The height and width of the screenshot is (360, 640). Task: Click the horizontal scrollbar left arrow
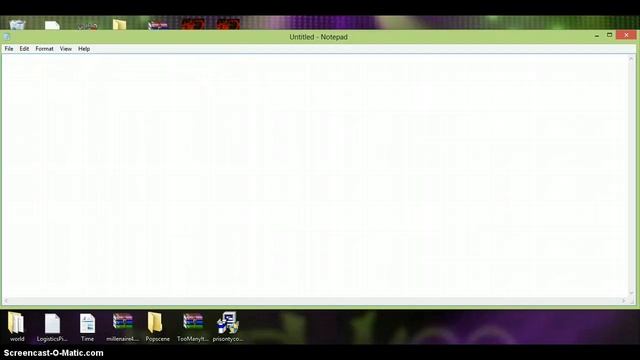click(6, 300)
